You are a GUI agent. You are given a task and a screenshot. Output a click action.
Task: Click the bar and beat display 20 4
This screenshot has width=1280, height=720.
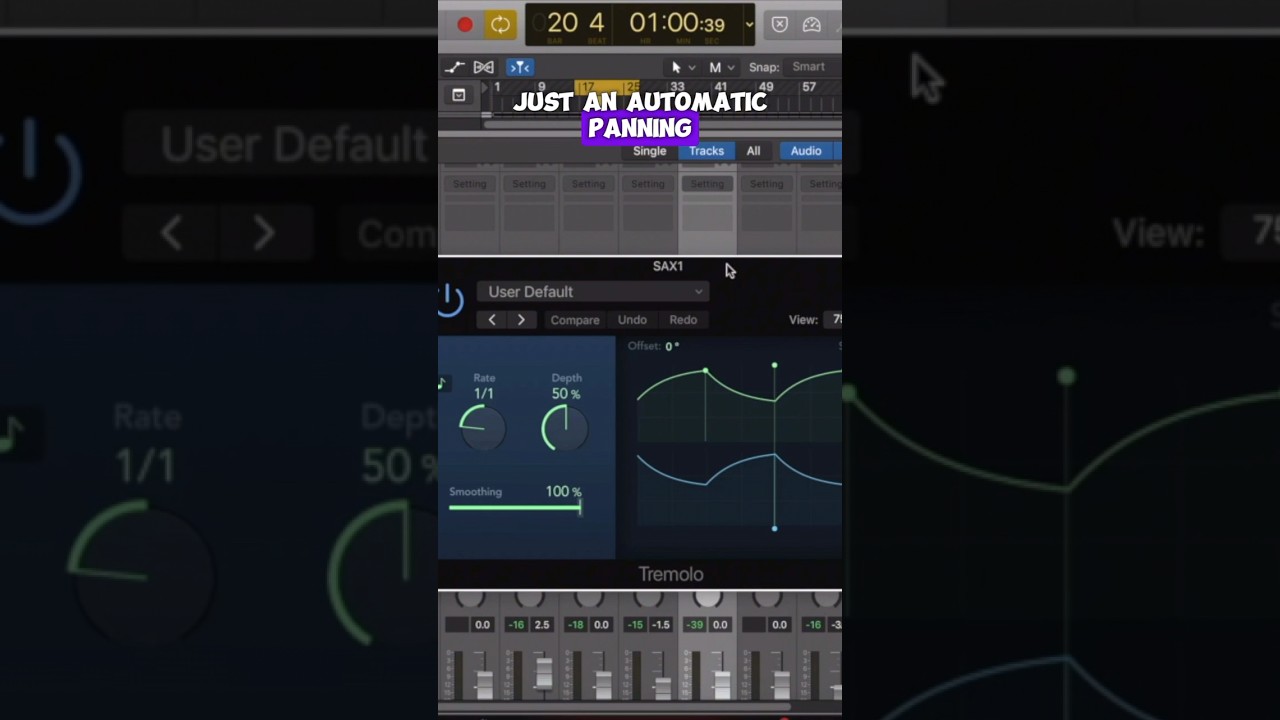point(575,22)
